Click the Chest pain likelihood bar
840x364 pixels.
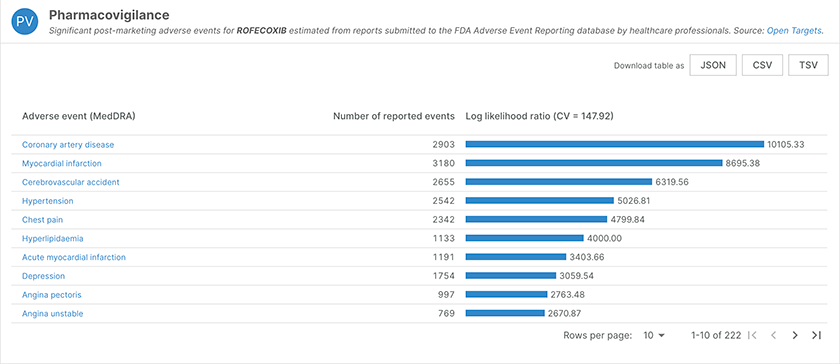coord(536,219)
